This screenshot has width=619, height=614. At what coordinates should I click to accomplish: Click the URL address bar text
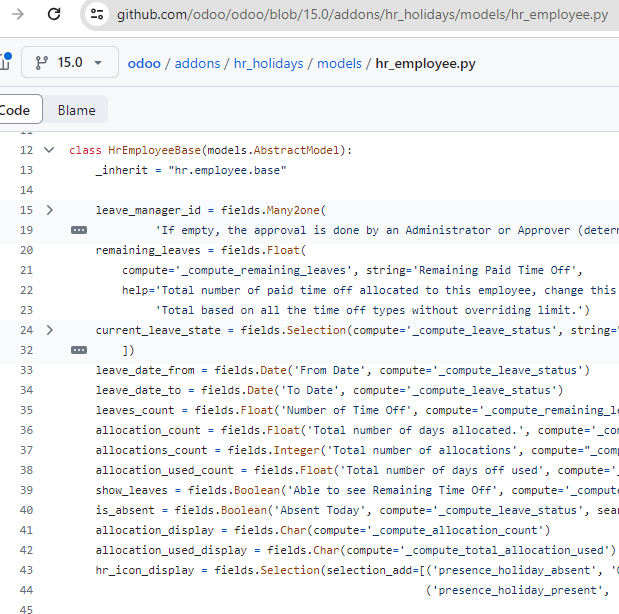point(362,15)
